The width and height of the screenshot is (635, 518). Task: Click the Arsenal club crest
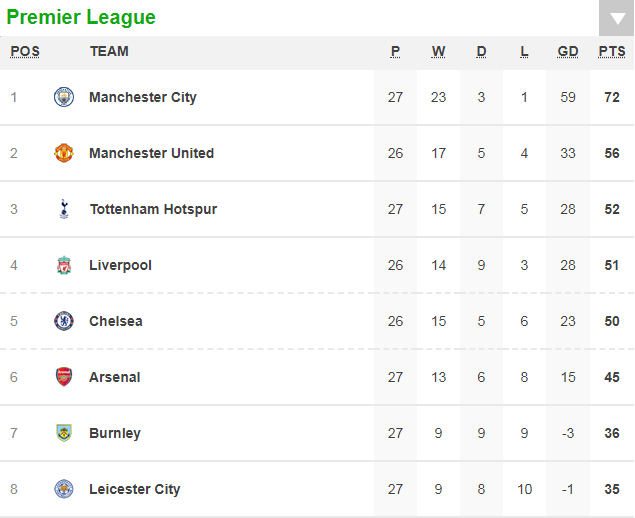tap(64, 377)
